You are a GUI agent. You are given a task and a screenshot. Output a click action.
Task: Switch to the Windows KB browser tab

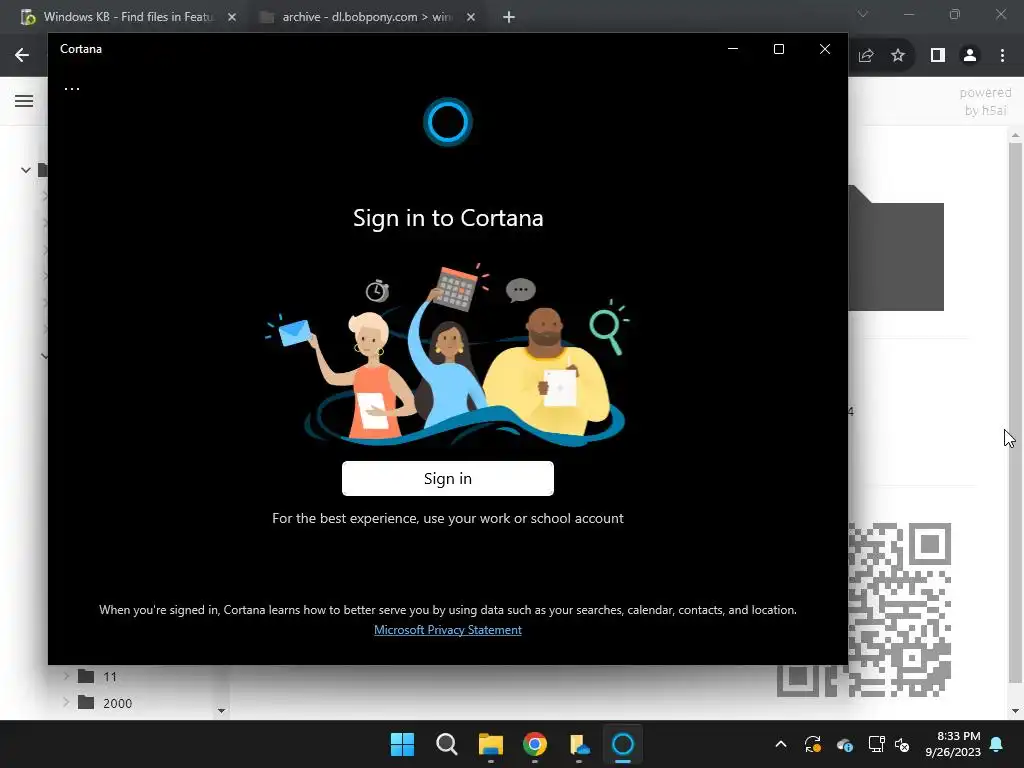[x=127, y=17]
